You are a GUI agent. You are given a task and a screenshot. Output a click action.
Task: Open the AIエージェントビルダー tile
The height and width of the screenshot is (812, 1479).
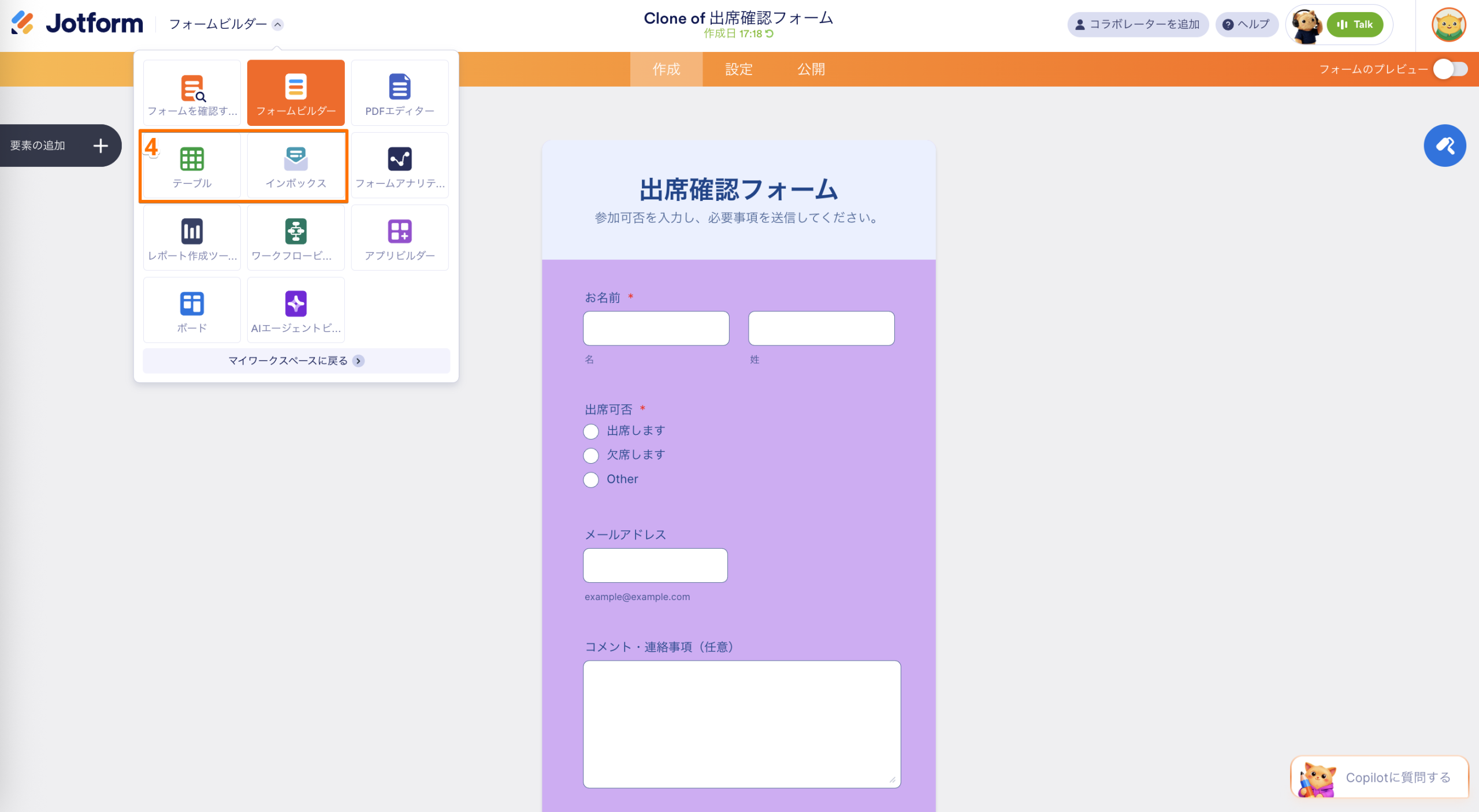coord(296,310)
